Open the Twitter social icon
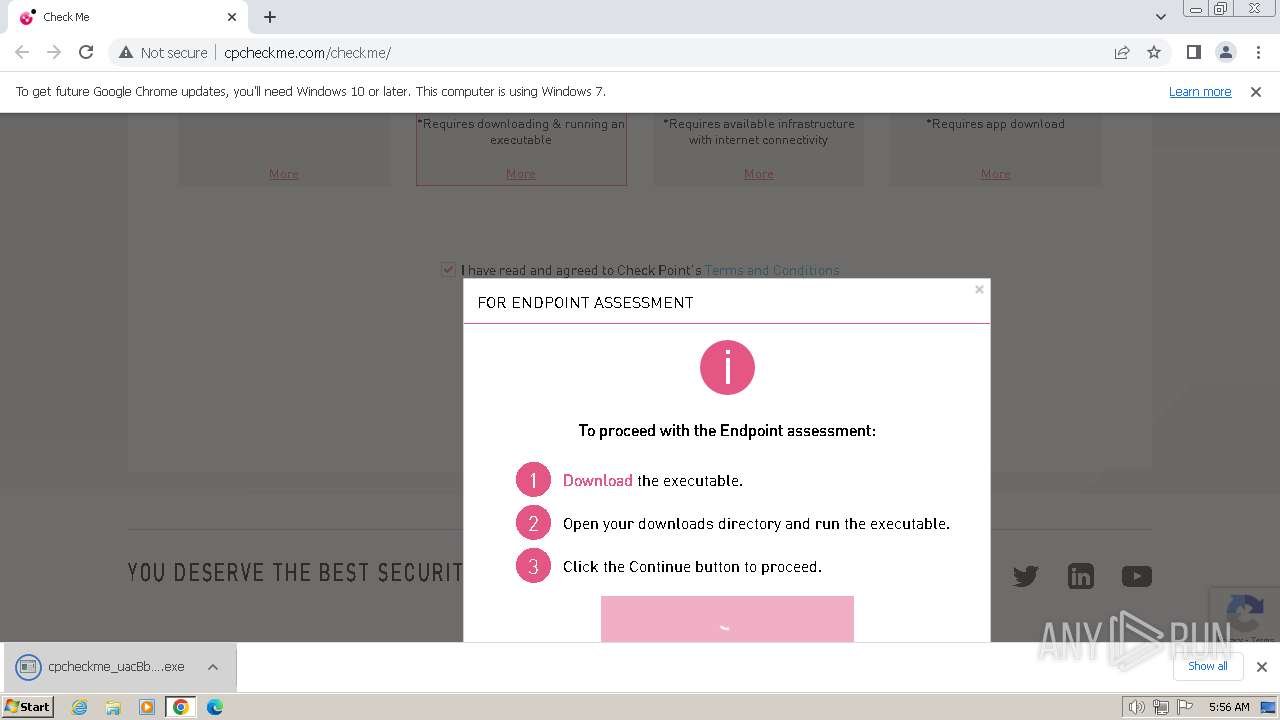 click(x=1025, y=576)
